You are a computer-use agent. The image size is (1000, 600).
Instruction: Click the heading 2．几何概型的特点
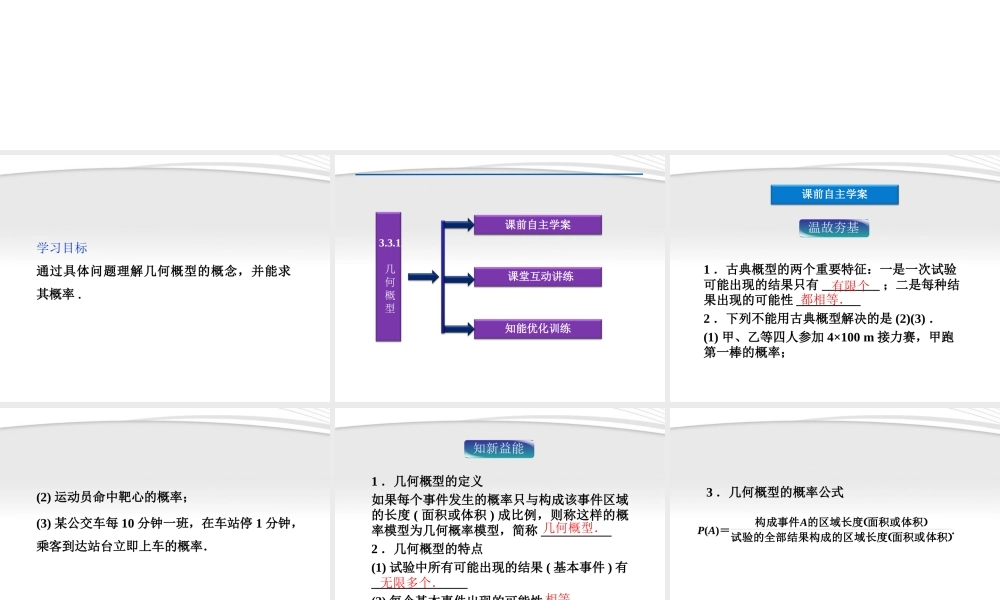tap(427, 549)
